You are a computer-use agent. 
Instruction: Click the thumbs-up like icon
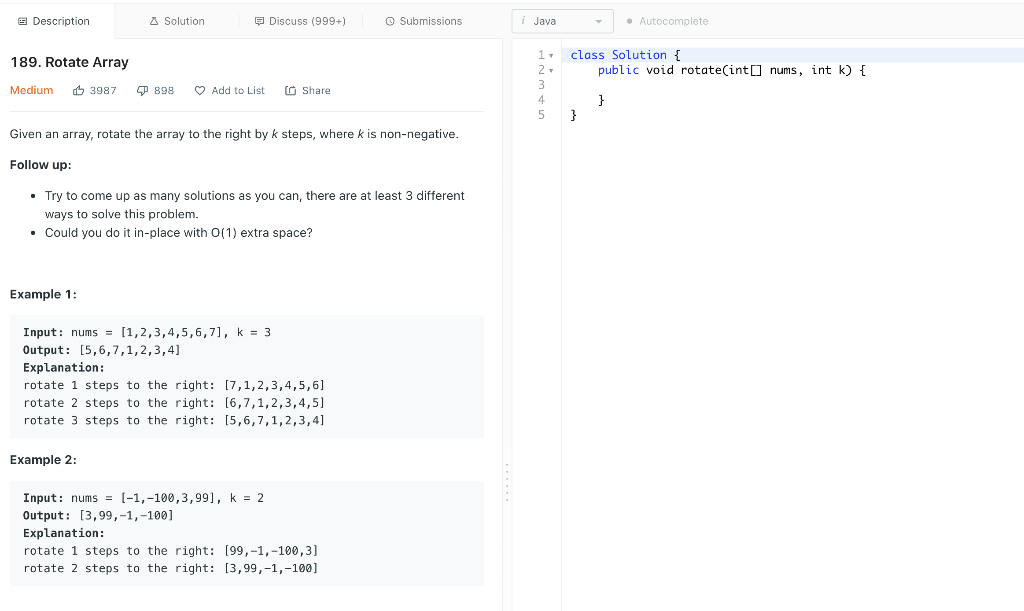(78, 91)
